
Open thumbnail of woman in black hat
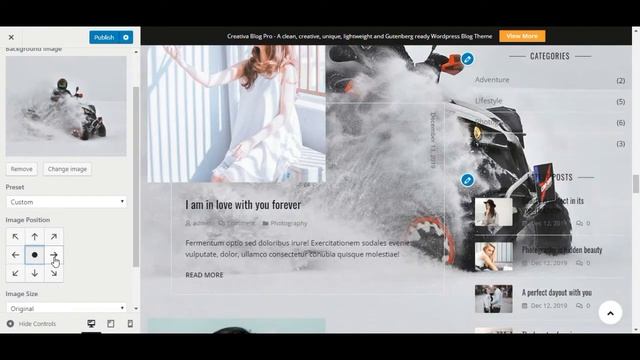pos(493,212)
